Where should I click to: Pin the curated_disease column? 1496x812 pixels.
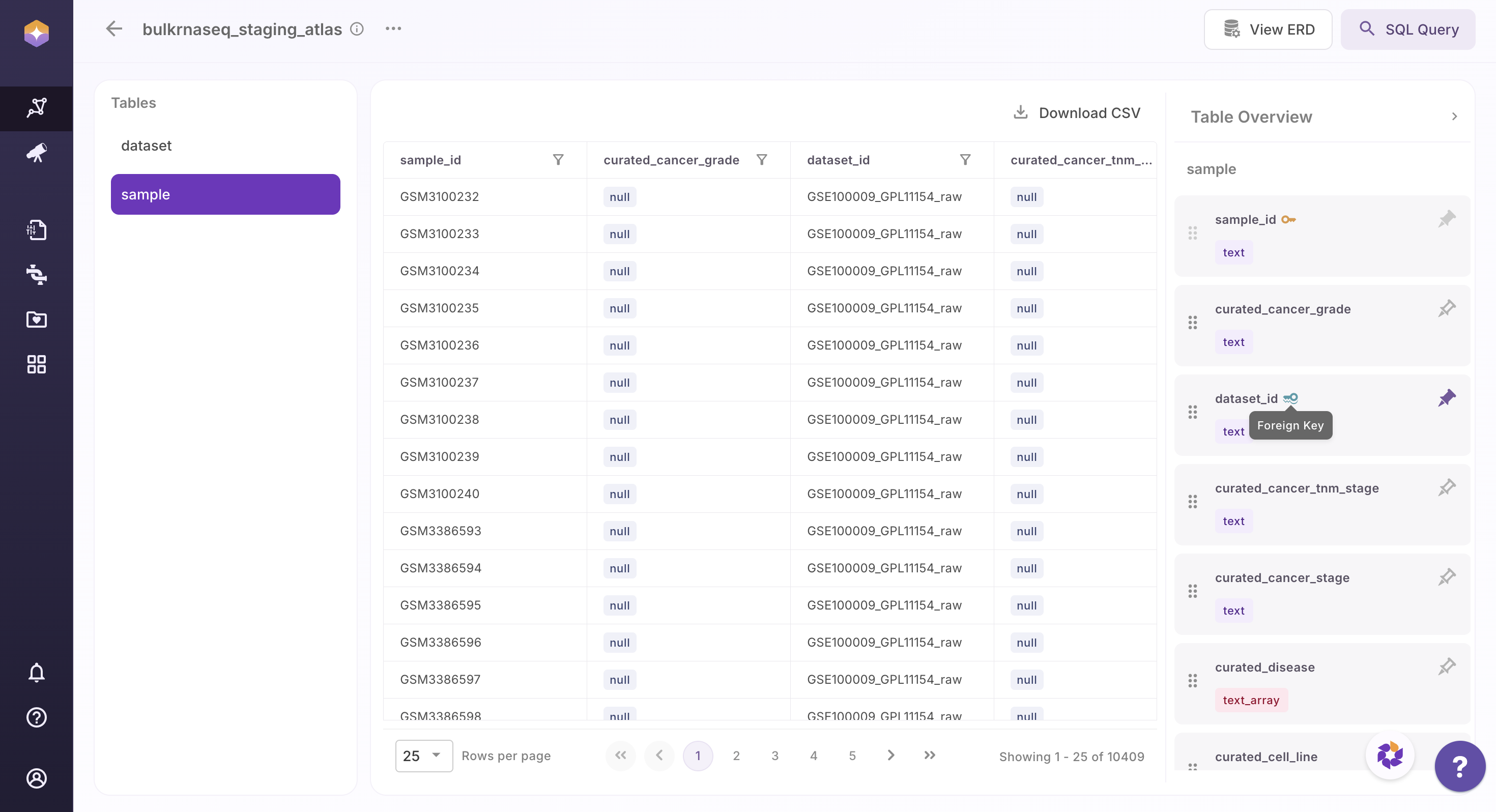pos(1446,666)
